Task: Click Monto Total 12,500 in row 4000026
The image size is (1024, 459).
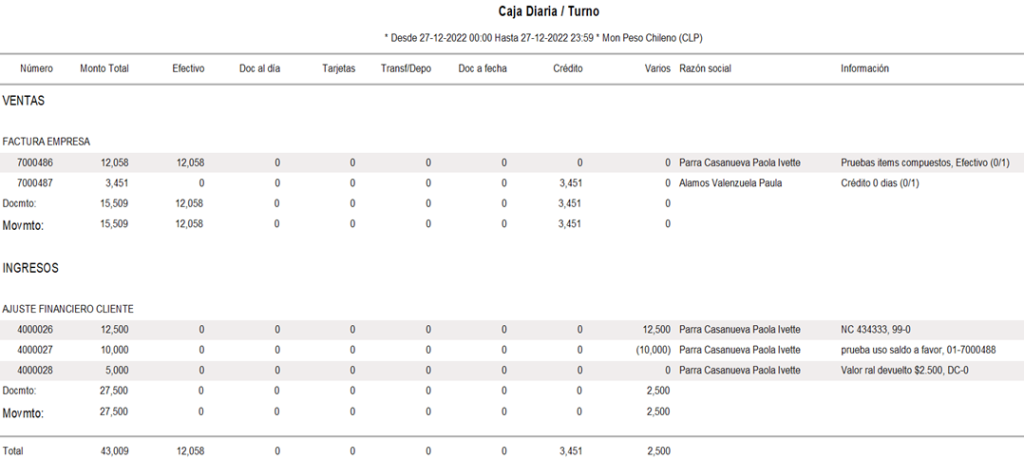Action: pos(114,330)
